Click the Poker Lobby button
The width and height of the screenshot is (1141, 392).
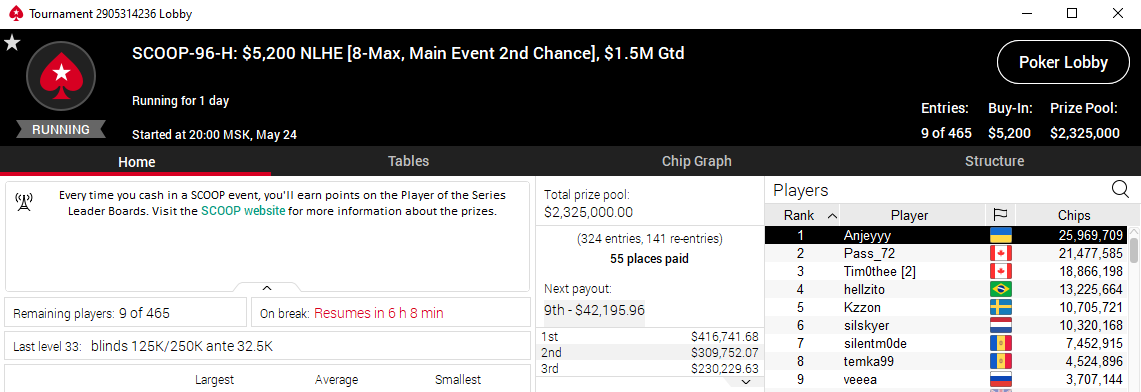click(1063, 63)
